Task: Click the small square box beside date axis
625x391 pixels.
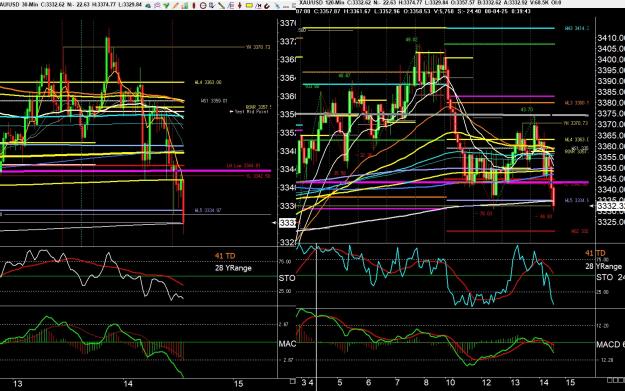Action: pos(293,381)
